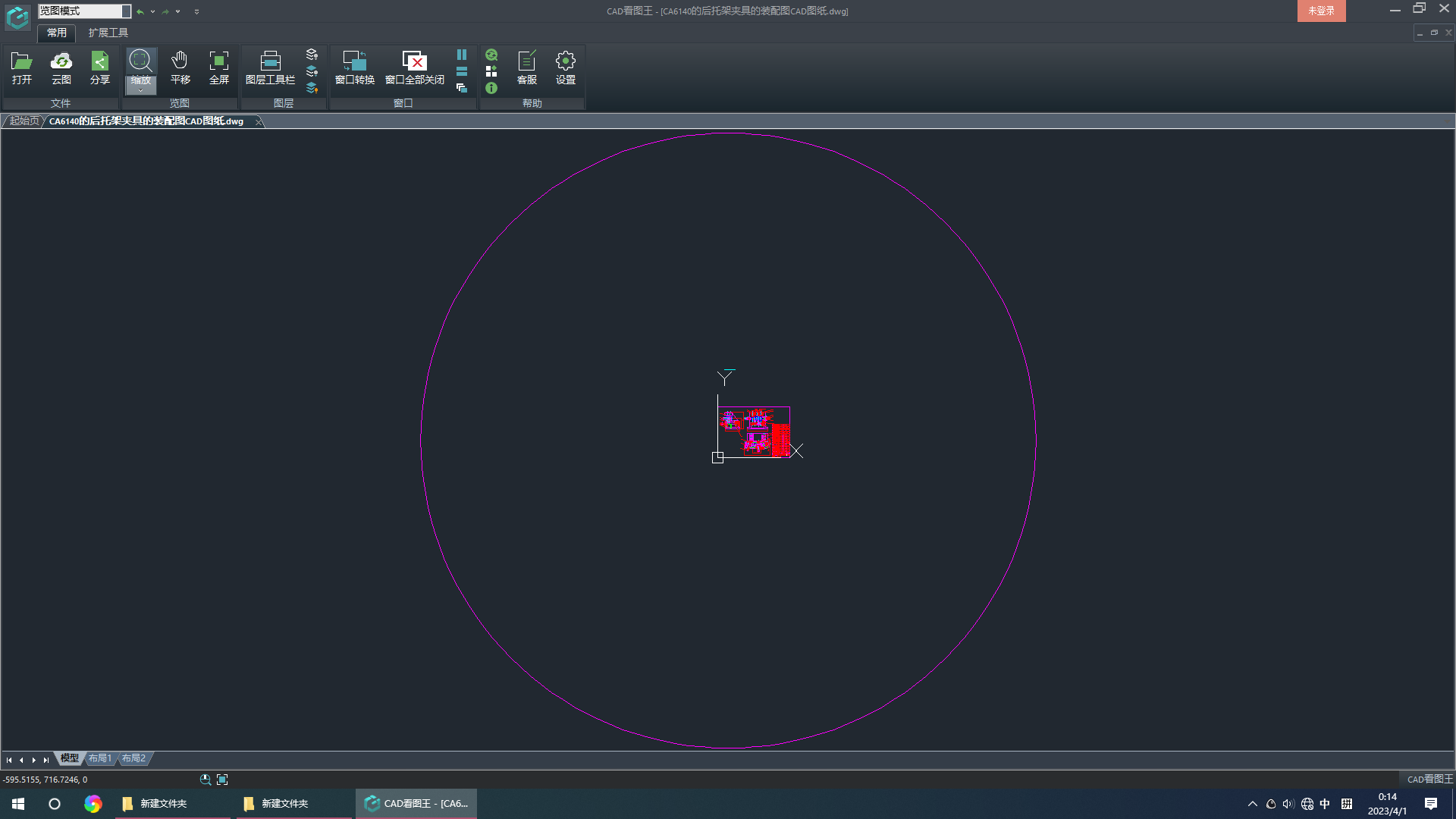
Task: Click the middle small layer icon
Action: 312,71
